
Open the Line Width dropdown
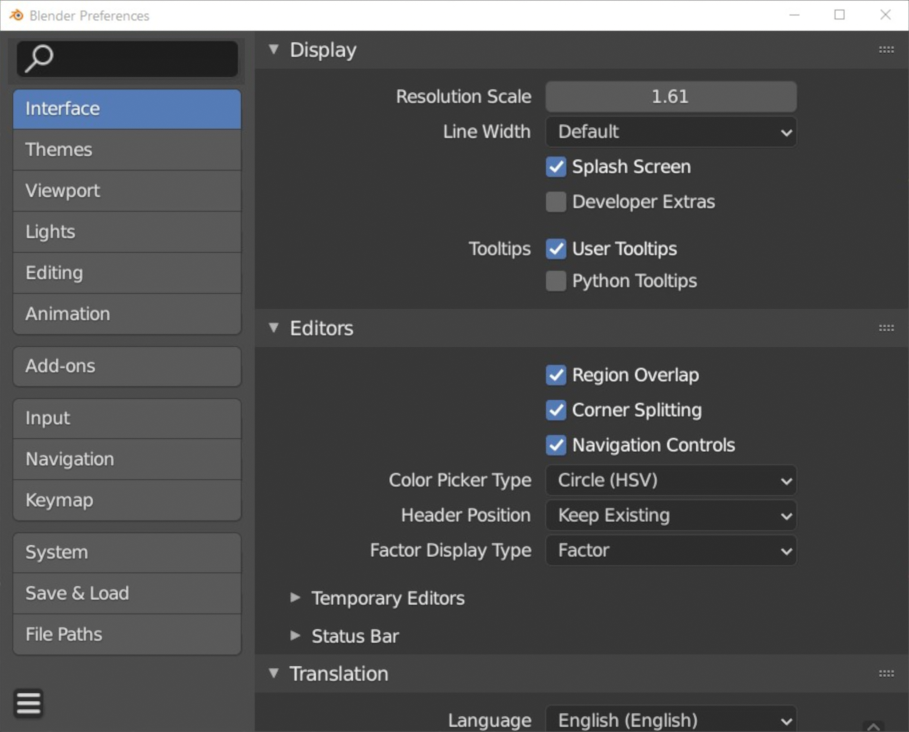(671, 132)
